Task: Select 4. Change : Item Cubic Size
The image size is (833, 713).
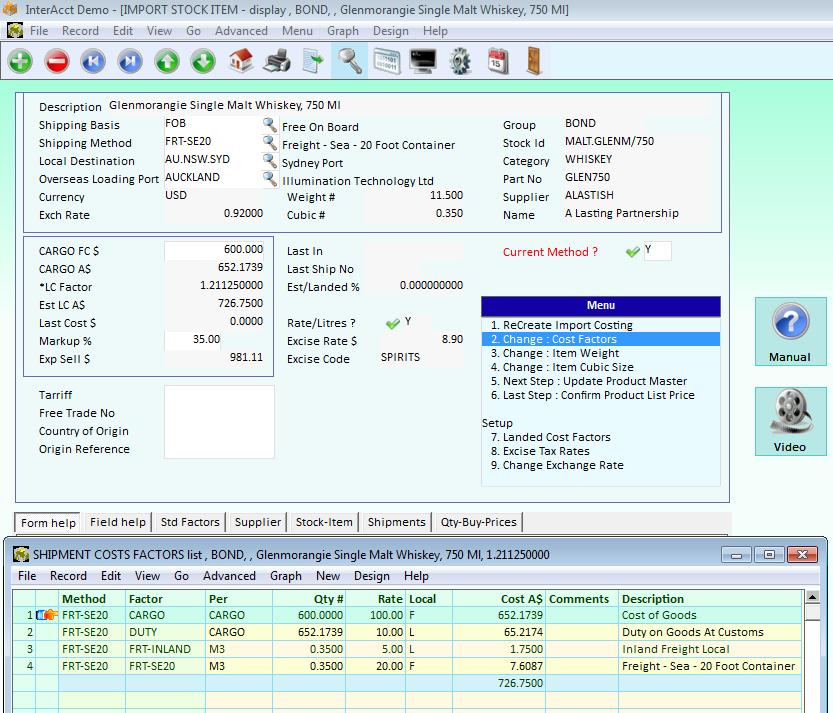Action: coord(601,367)
